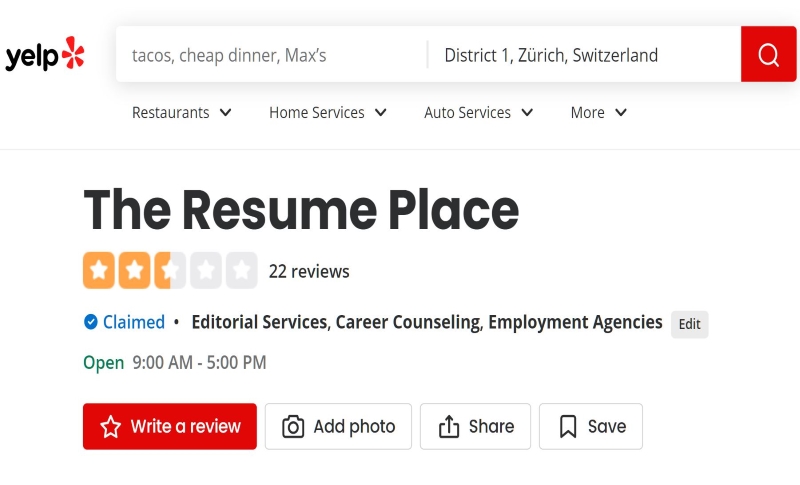800x485 pixels.
Task: Click the bookmark icon in Save
Action: click(568, 426)
